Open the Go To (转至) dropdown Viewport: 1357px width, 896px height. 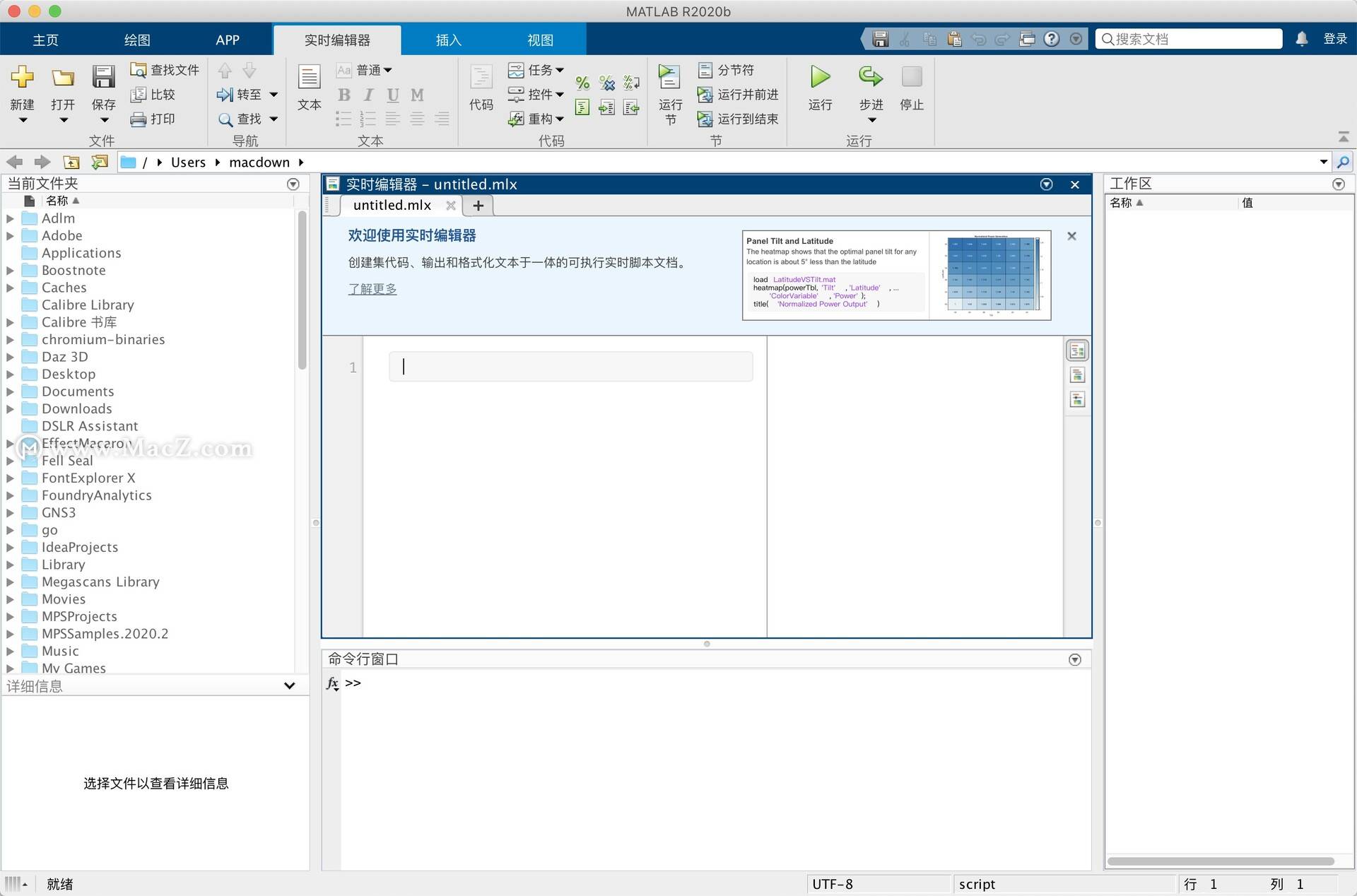tap(274, 95)
